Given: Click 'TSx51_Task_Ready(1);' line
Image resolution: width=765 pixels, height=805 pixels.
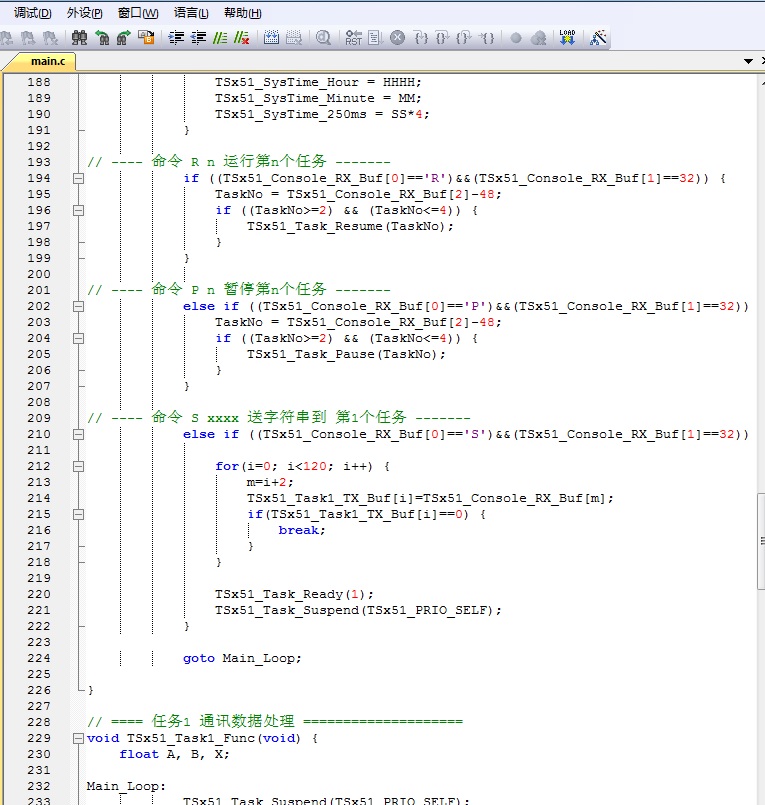Looking at the screenshot, I should (x=294, y=594).
